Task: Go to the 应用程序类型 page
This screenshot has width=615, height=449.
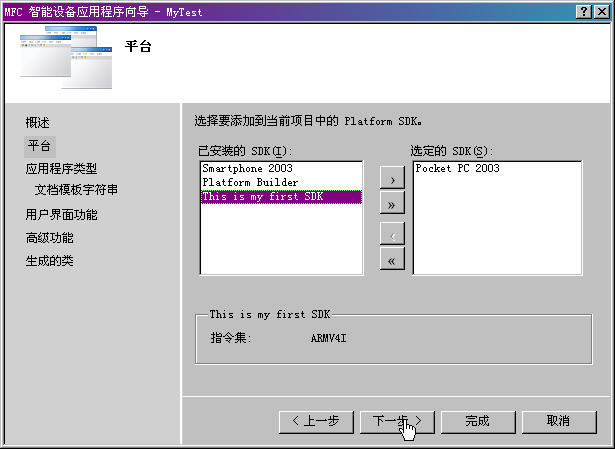Action: (61, 169)
